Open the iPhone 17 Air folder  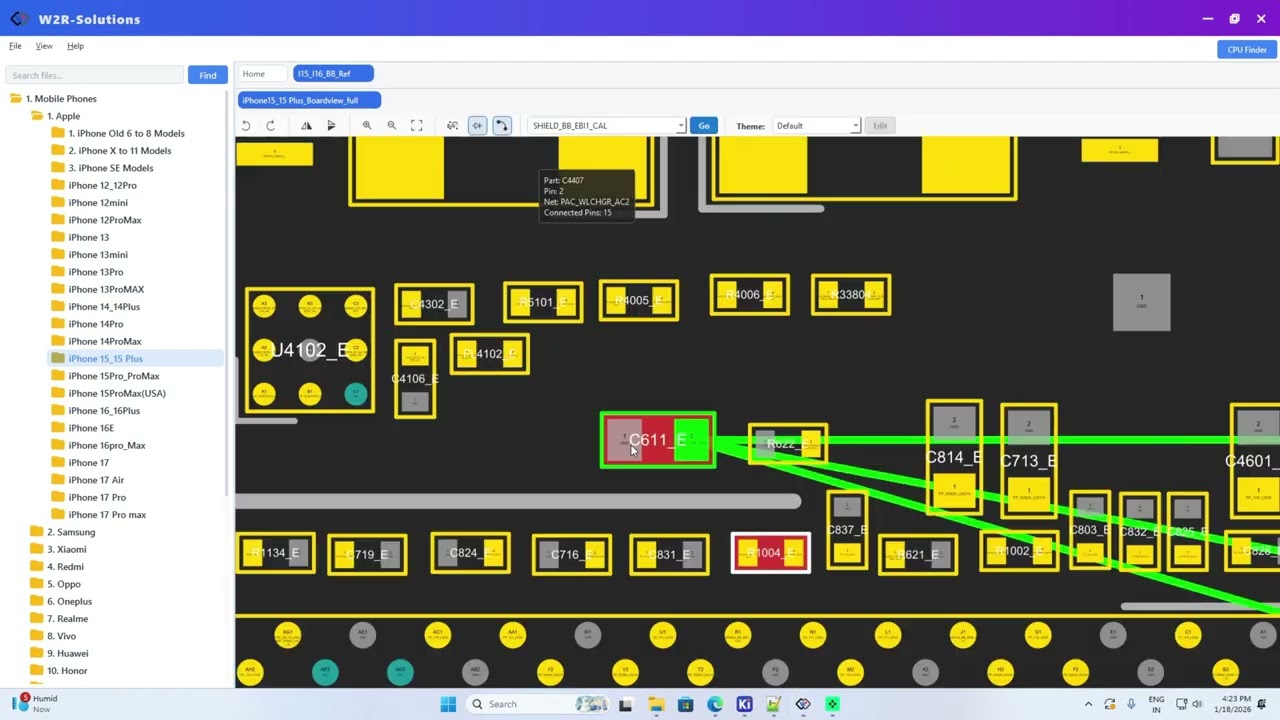click(x=96, y=480)
